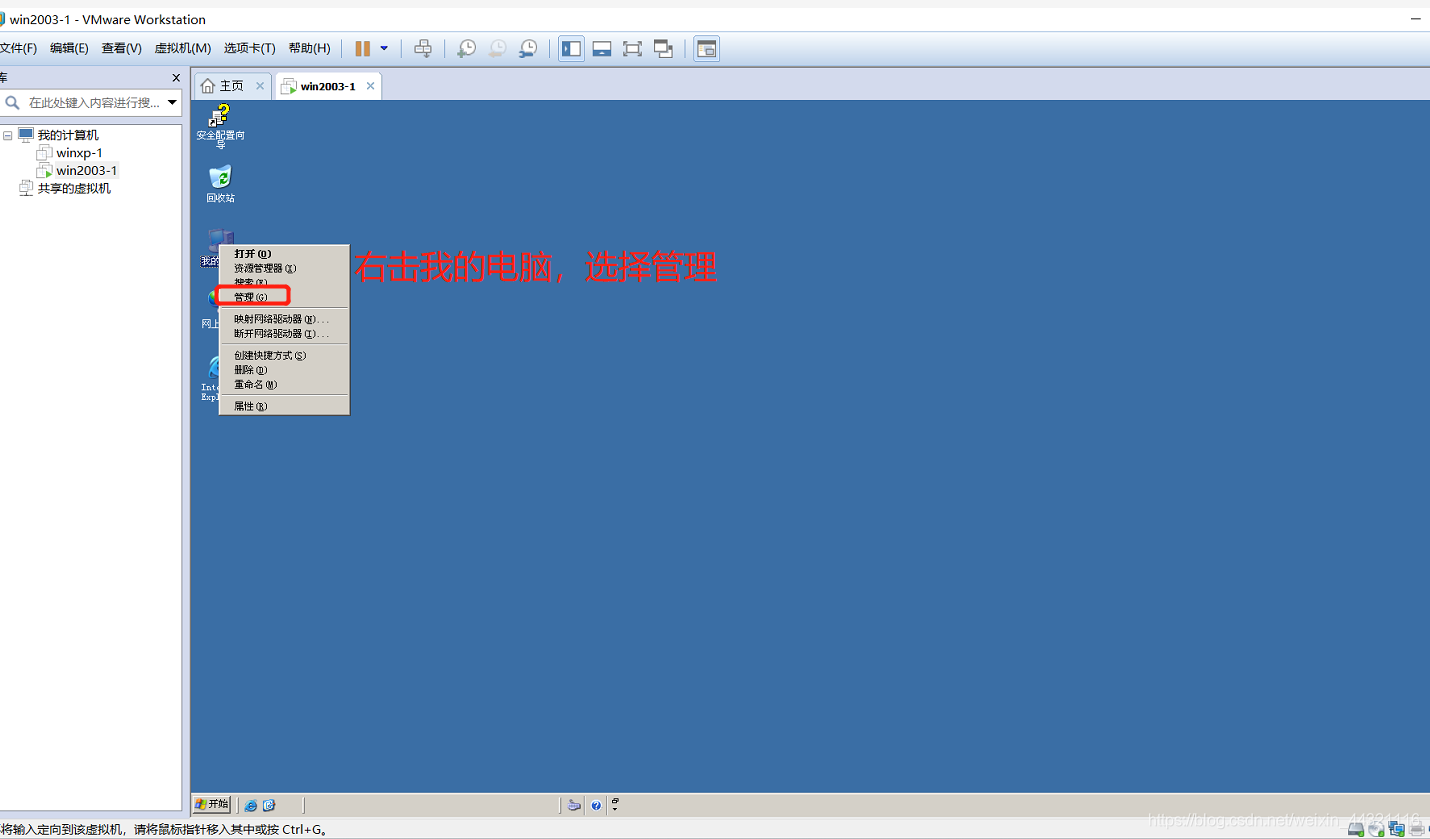
Task: Open the snapshot manager icon
Action: 528,48
